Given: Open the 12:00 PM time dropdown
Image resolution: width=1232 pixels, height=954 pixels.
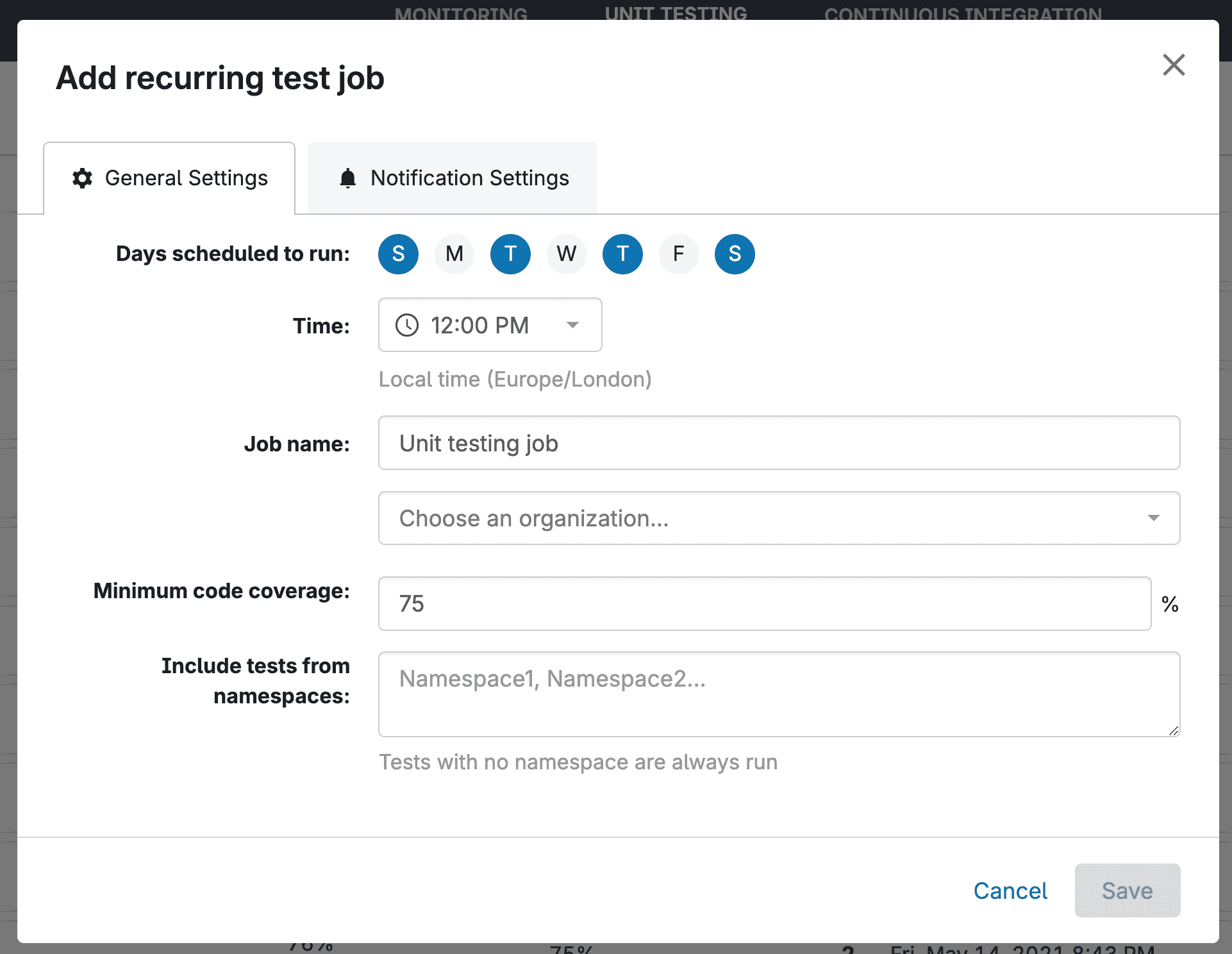Looking at the screenshot, I should [490, 325].
